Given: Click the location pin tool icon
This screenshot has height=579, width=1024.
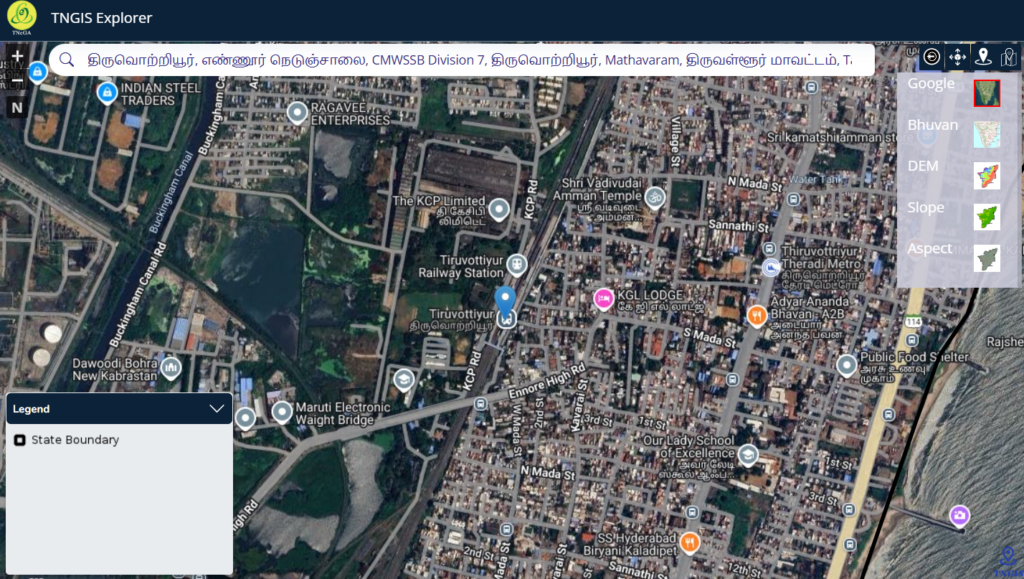Looking at the screenshot, I should (x=983, y=57).
